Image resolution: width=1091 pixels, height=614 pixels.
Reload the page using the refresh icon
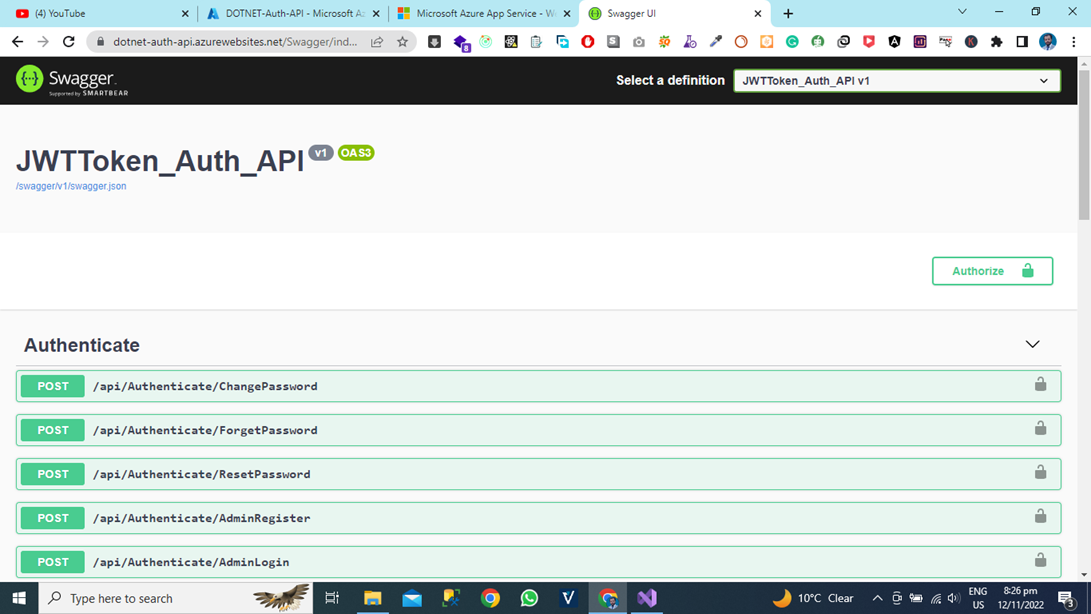[67, 42]
